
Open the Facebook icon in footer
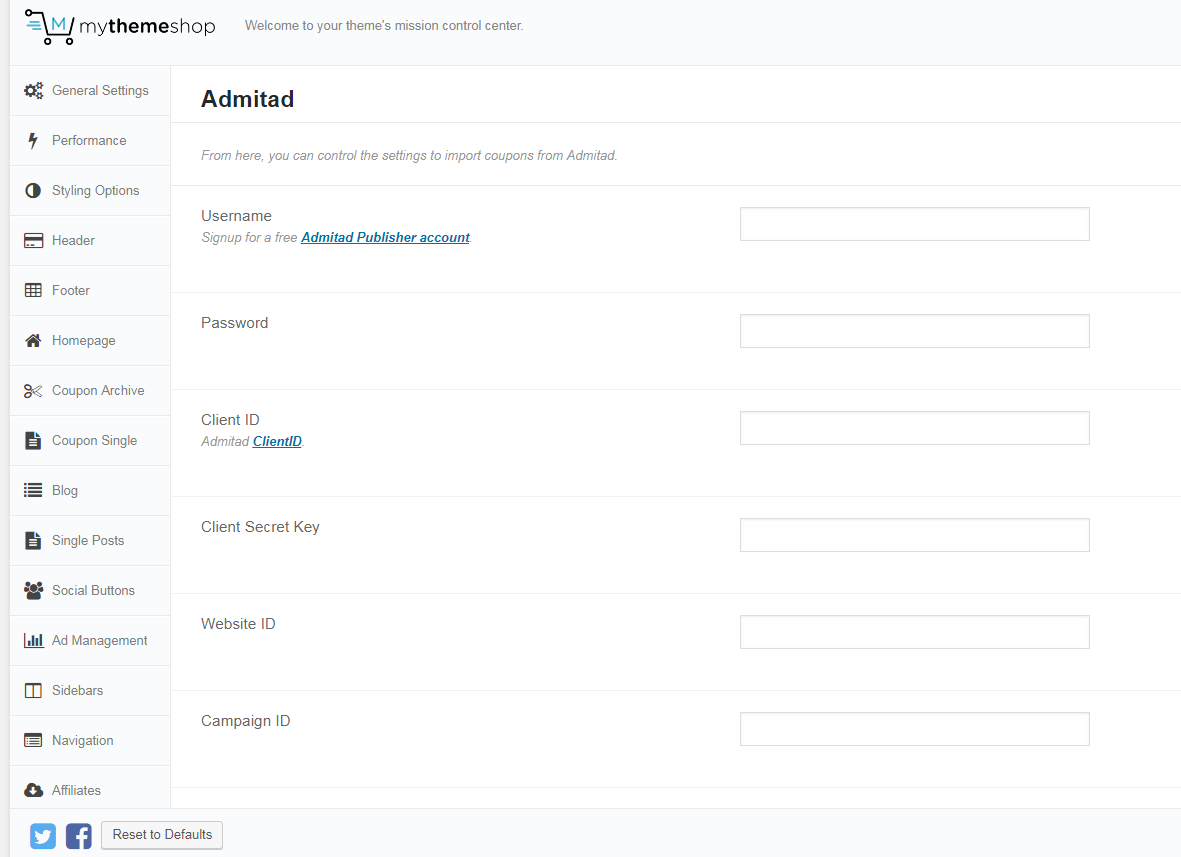[78, 835]
